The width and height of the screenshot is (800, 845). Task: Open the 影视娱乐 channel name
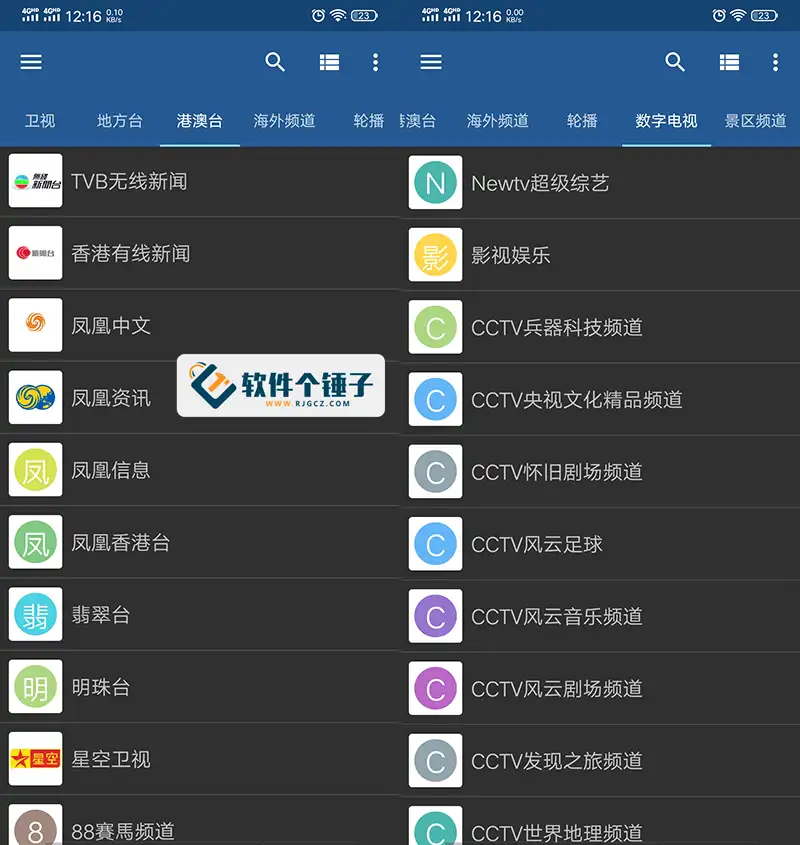click(x=511, y=255)
